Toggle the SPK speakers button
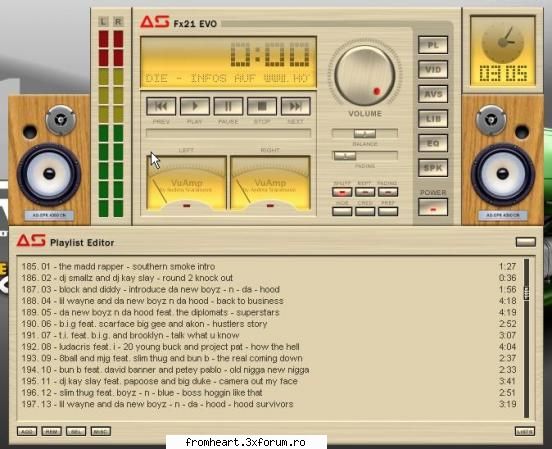 (433, 168)
